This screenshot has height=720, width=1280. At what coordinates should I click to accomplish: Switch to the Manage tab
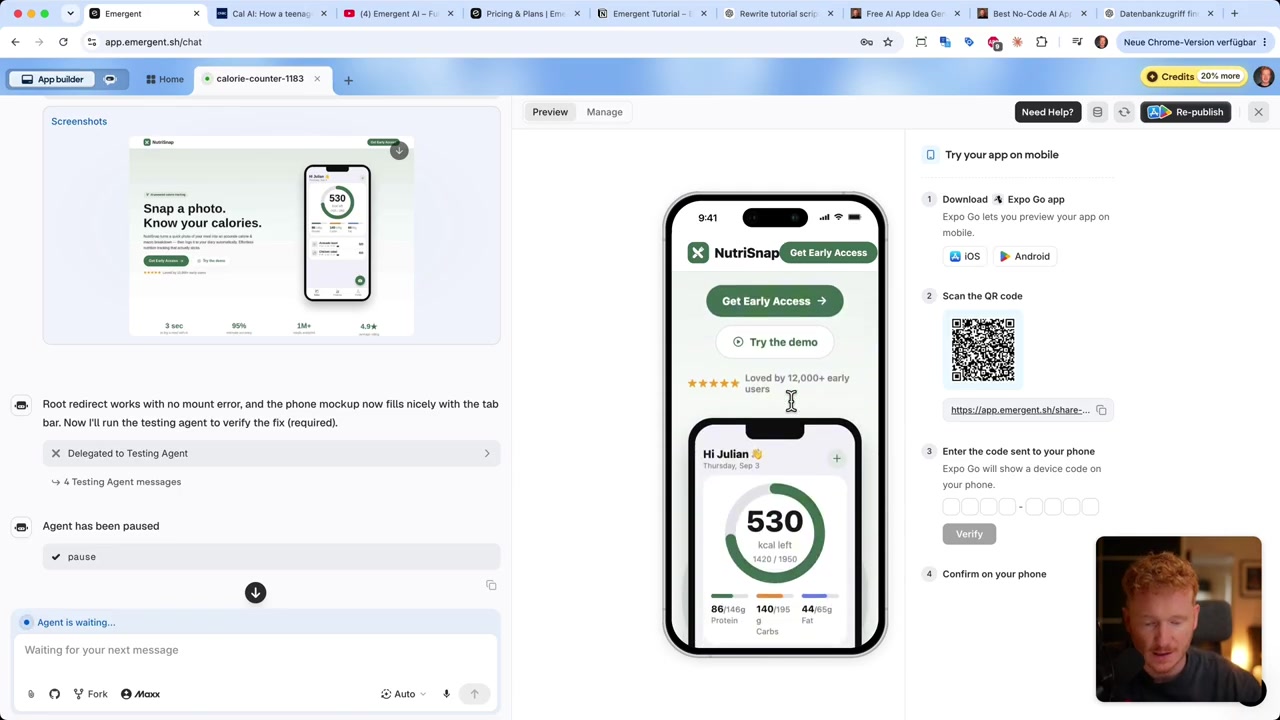coord(604,112)
